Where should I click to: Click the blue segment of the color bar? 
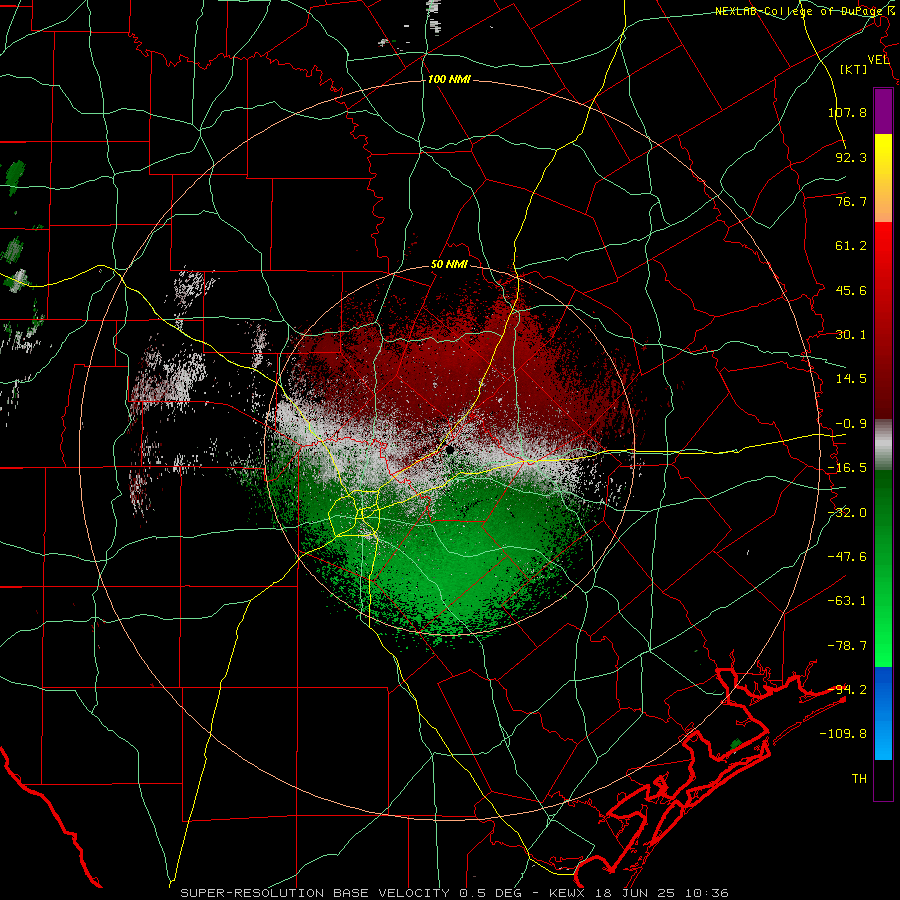coord(883,713)
